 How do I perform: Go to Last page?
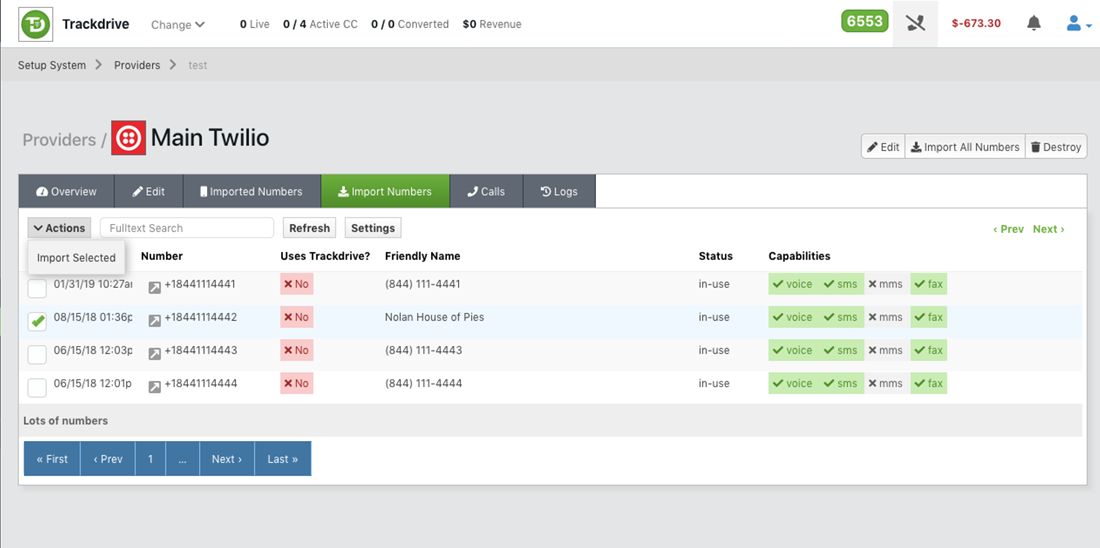tap(283, 459)
